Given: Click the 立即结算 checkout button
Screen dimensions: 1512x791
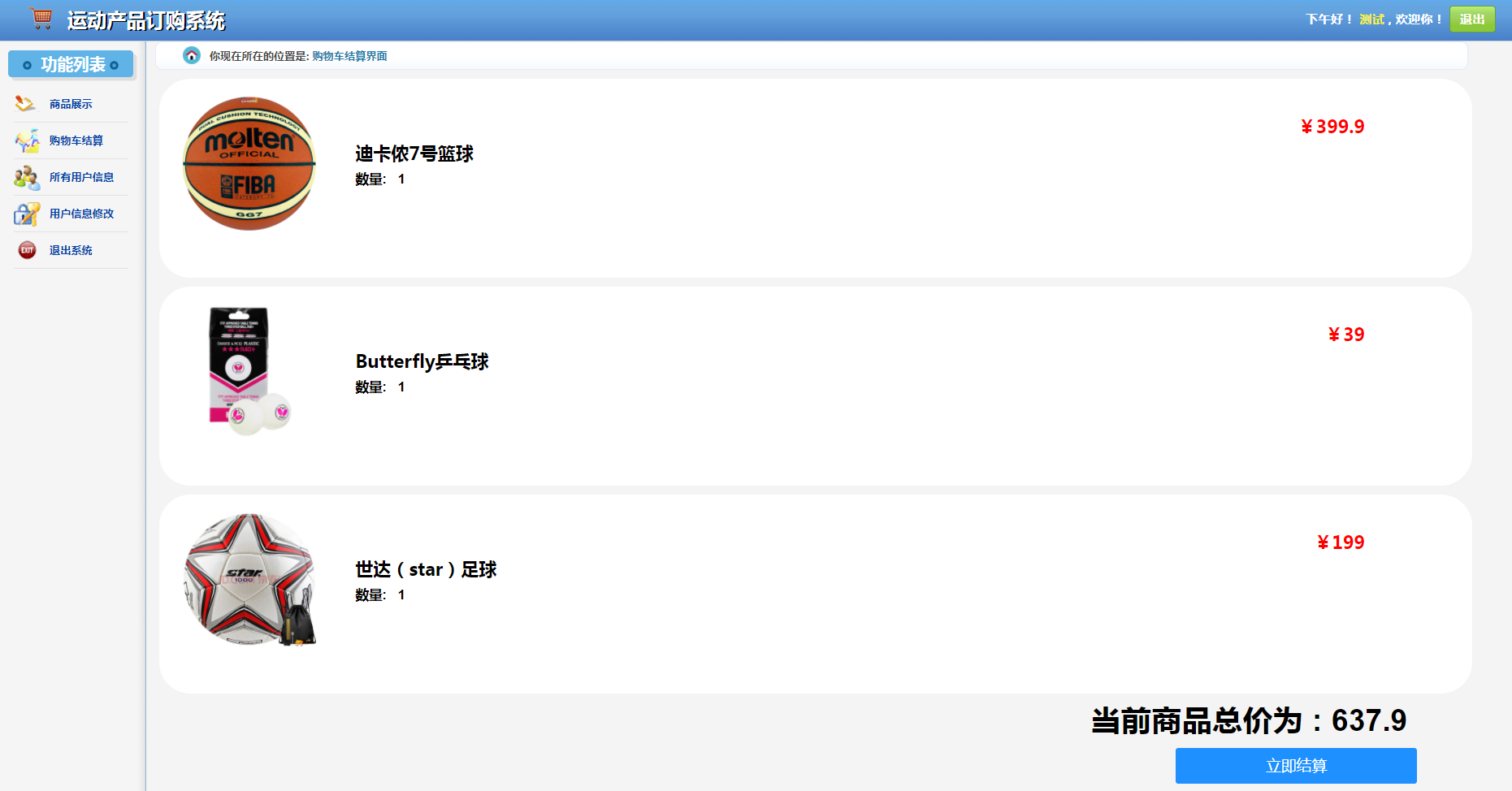Looking at the screenshot, I should point(1296,766).
